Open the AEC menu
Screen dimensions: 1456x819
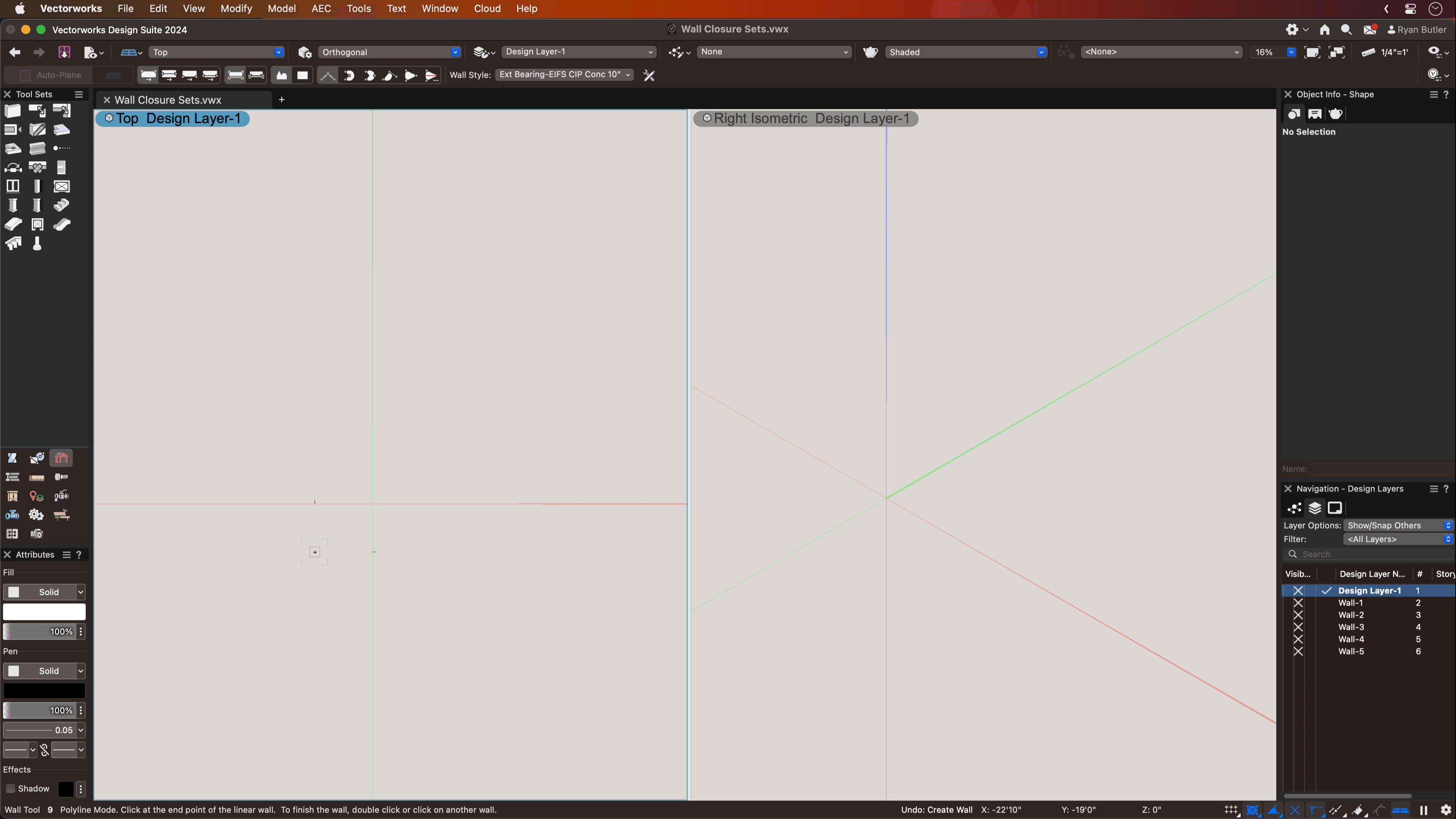pyautogui.click(x=321, y=8)
